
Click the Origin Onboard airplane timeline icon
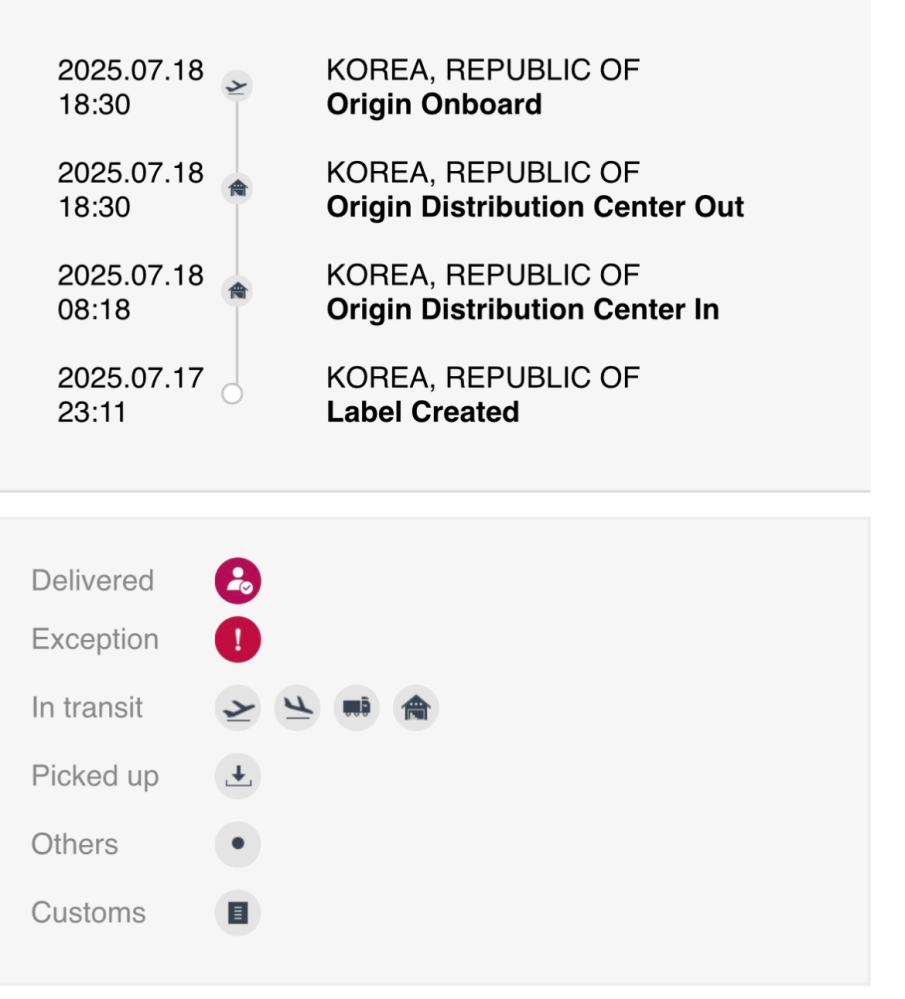click(237, 87)
